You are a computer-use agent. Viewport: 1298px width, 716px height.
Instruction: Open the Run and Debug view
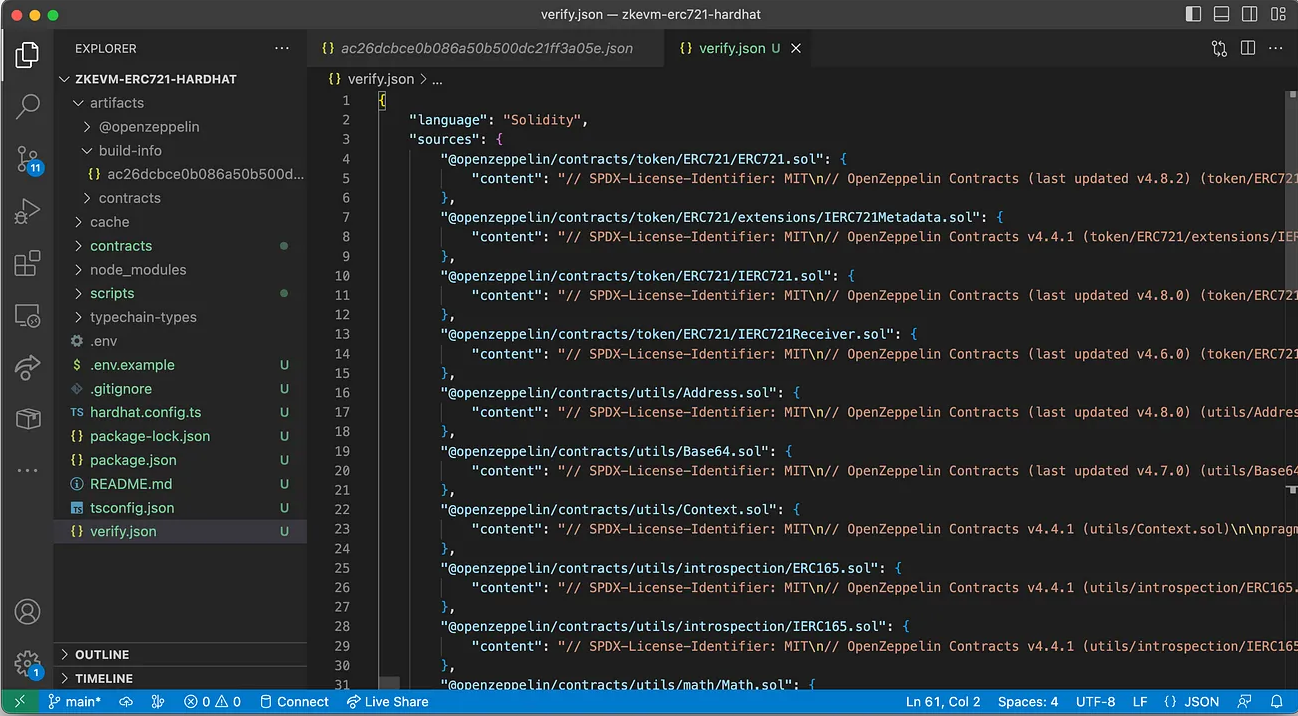pos(28,212)
